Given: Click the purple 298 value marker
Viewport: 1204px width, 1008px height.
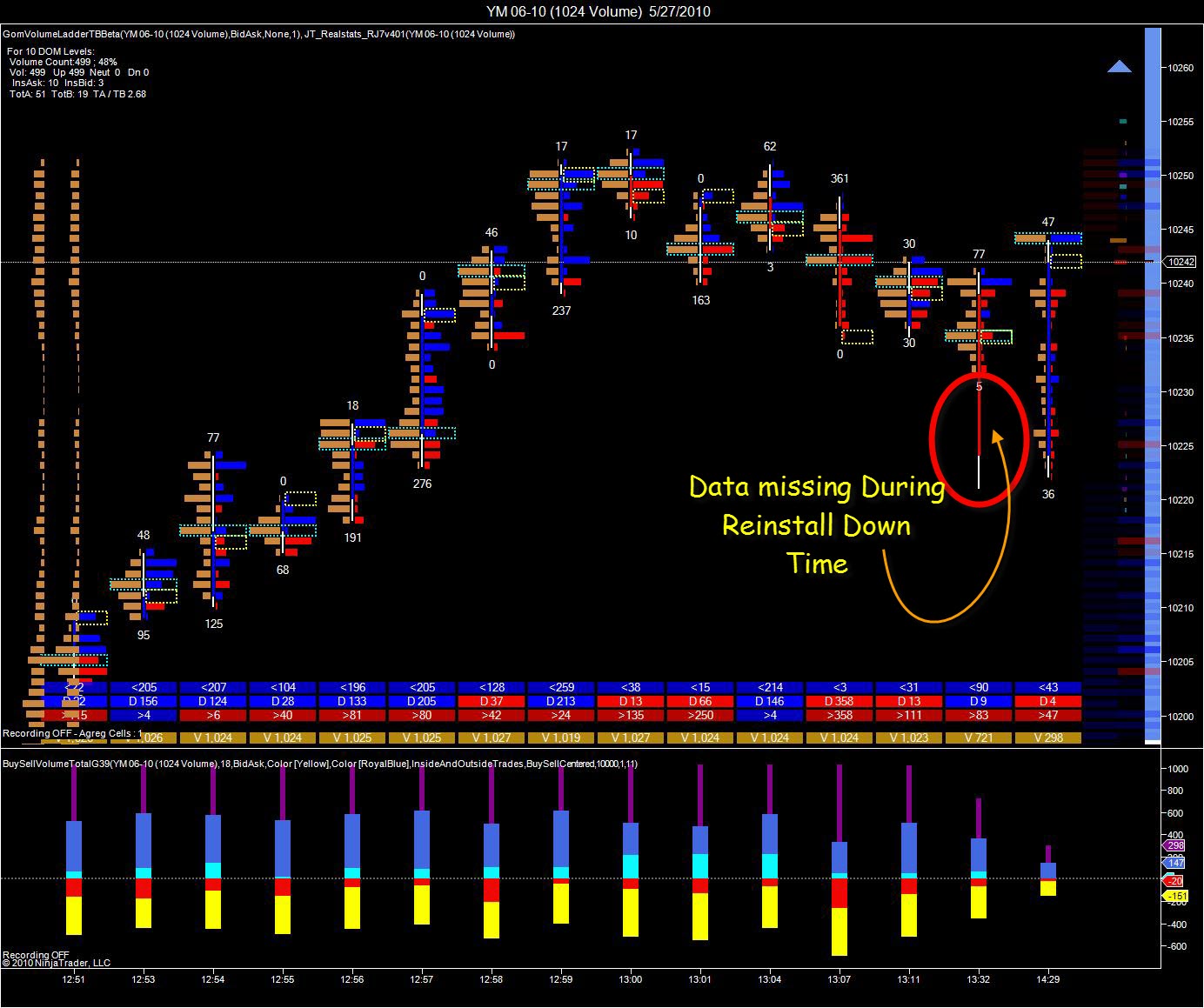Looking at the screenshot, I should pyautogui.click(x=1174, y=845).
